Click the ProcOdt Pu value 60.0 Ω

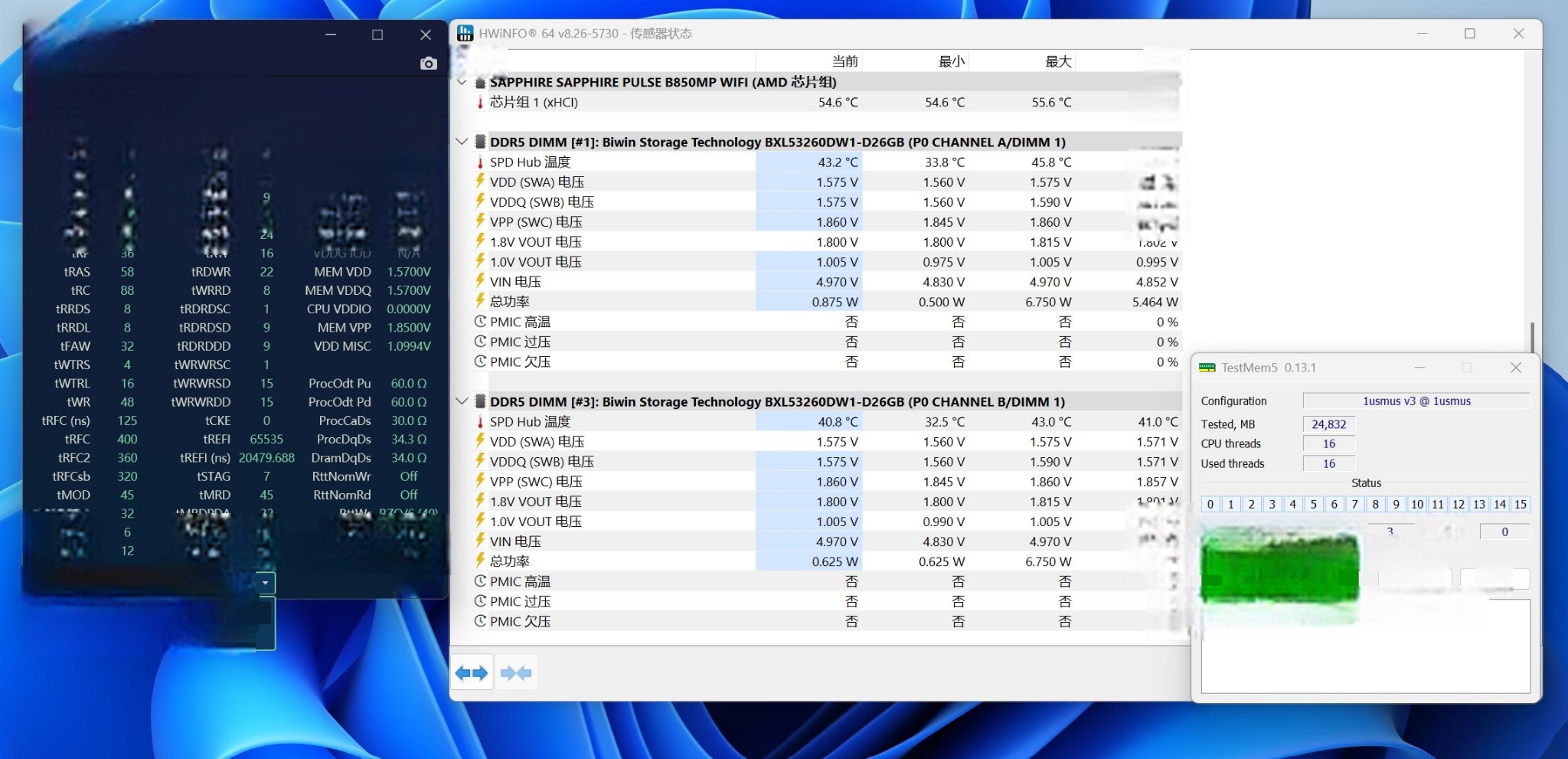pos(409,383)
